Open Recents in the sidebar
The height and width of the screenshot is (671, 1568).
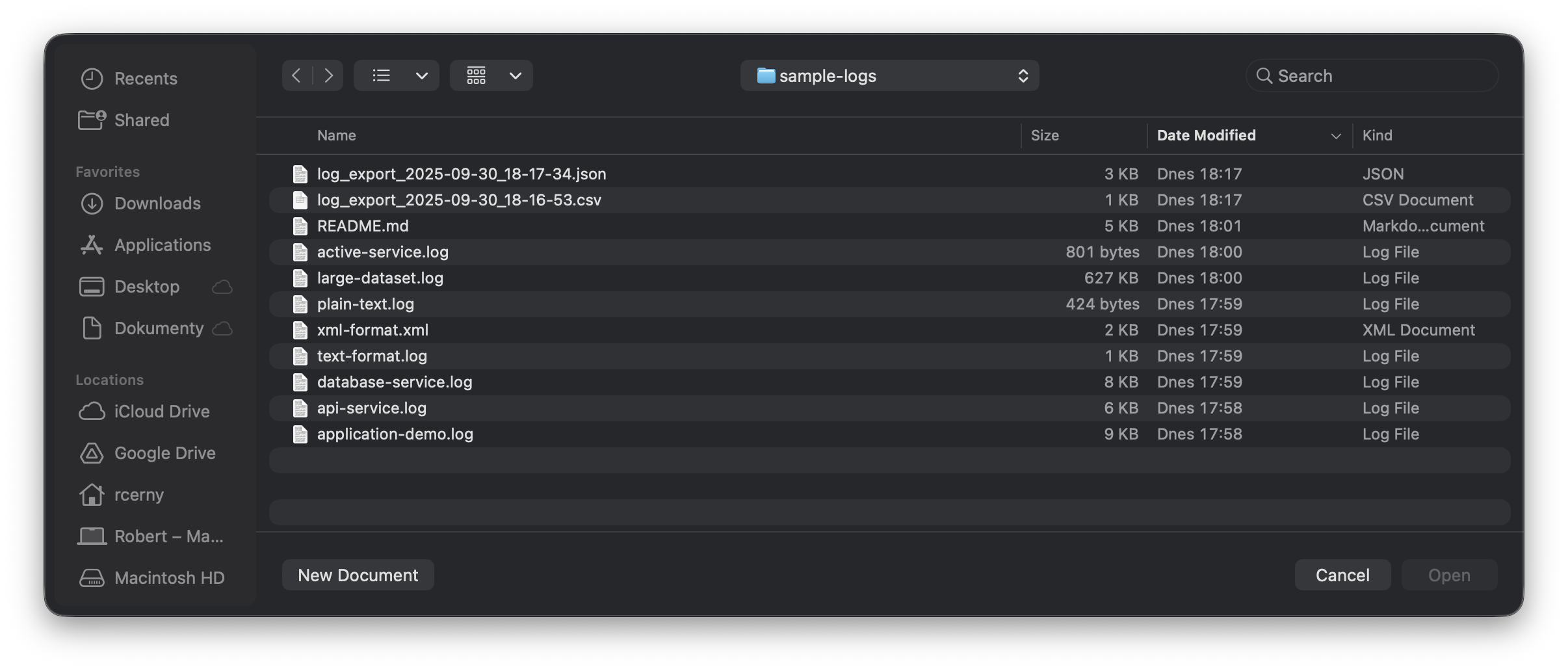click(x=145, y=79)
